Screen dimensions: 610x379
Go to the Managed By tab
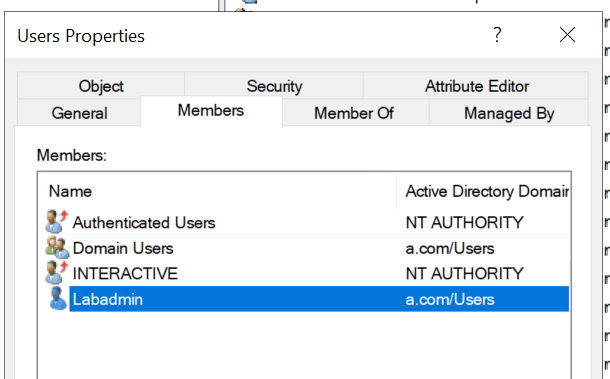coord(509,113)
